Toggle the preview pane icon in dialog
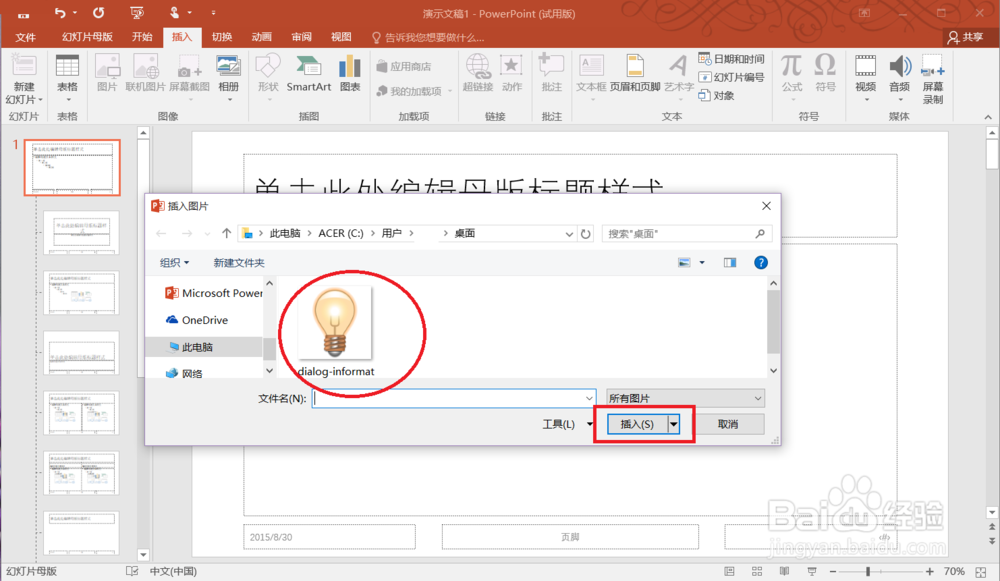The height and width of the screenshot is (581, 1000). coord(730,263)
